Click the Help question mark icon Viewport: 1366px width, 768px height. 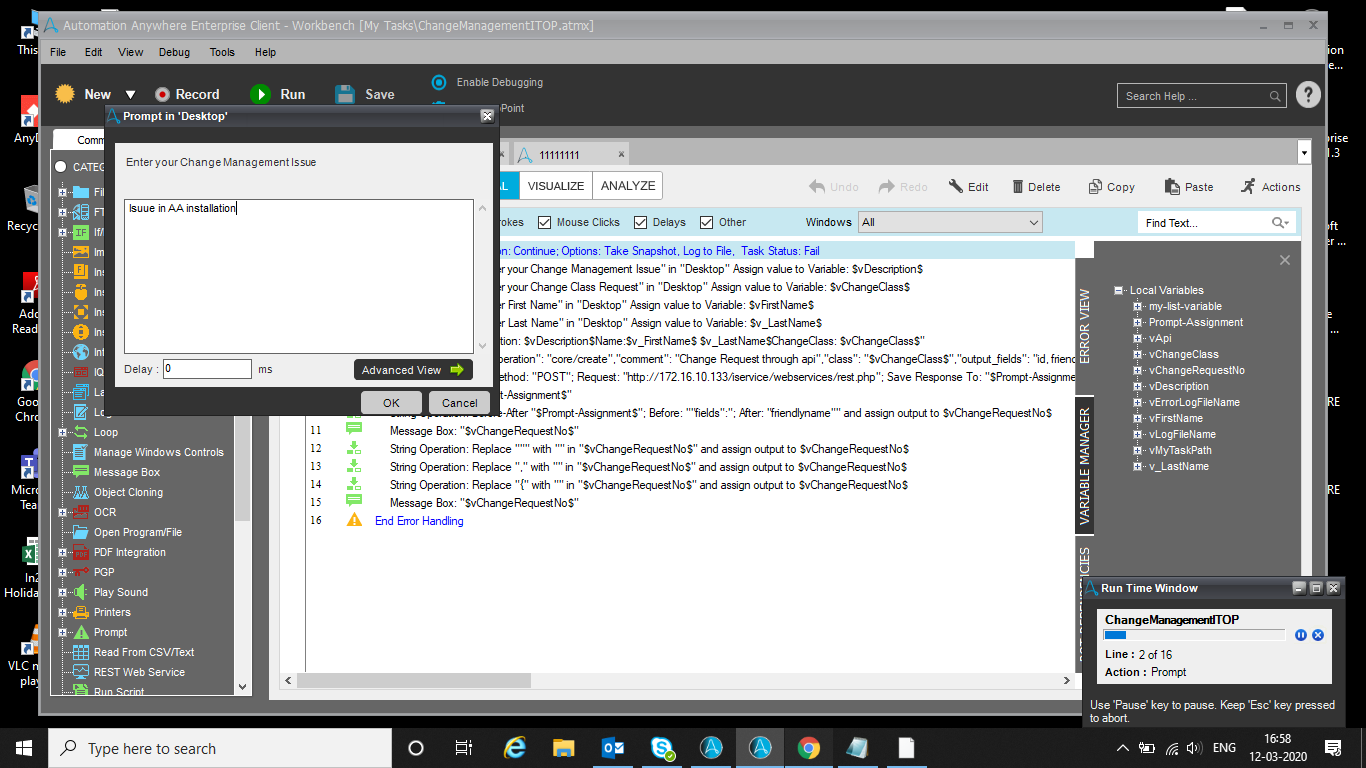[1308, 95]
